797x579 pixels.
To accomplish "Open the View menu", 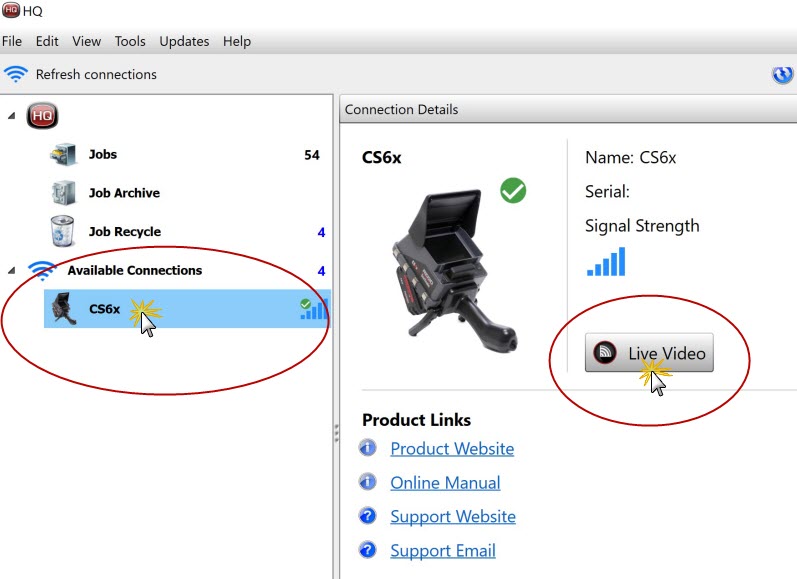I will coord(86,41).
